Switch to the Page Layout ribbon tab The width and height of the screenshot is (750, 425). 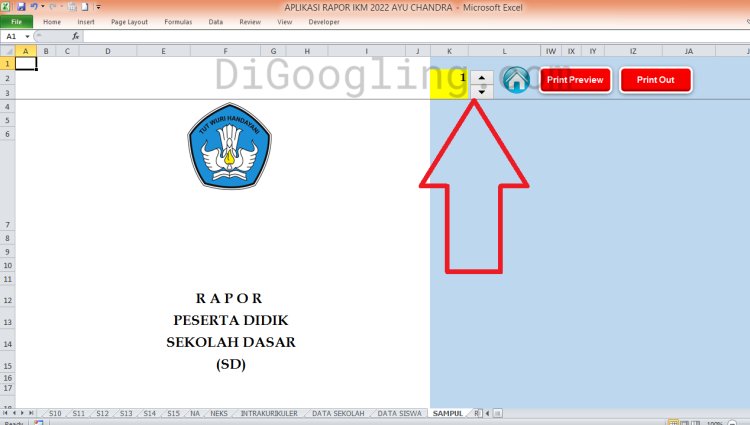pos(129,21)
